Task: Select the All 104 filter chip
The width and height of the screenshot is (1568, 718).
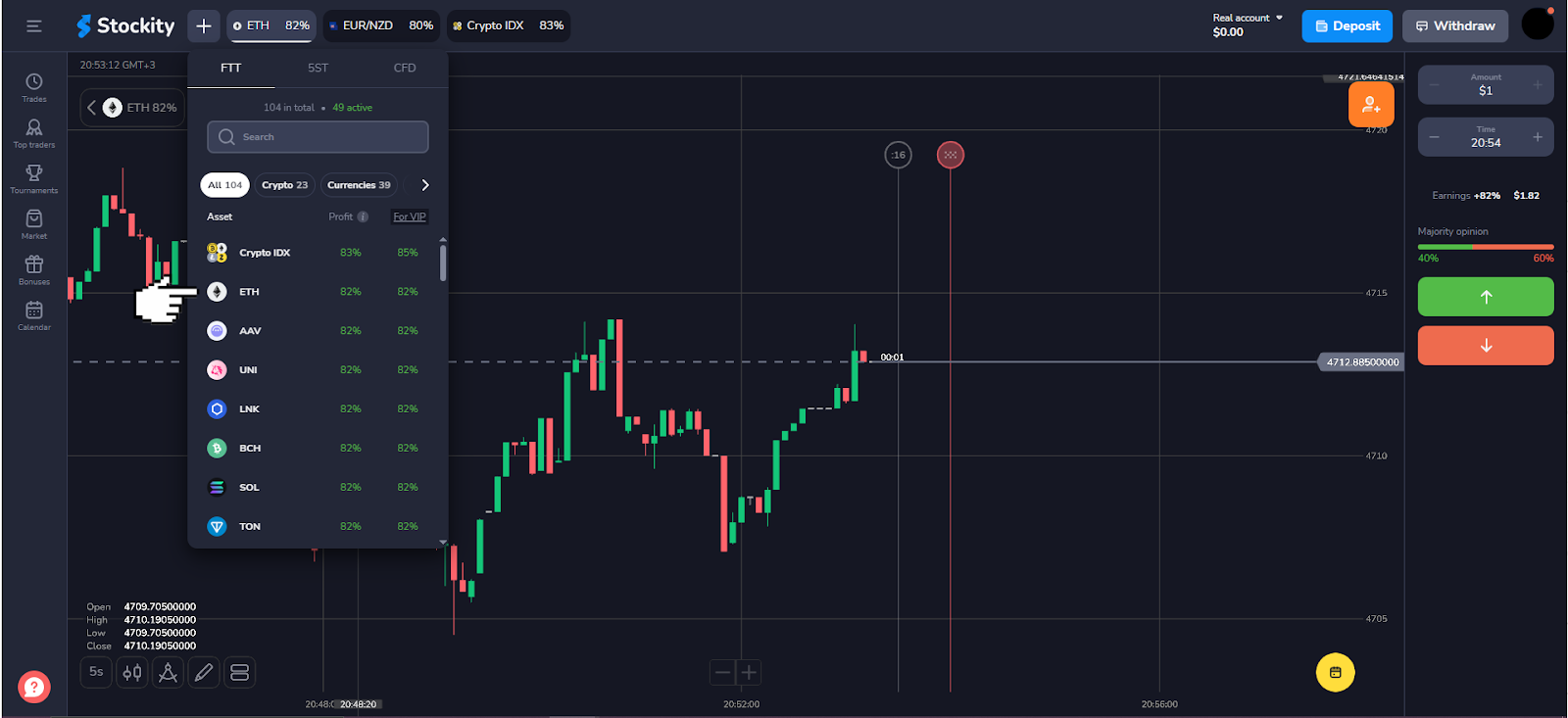Action: 224,185
